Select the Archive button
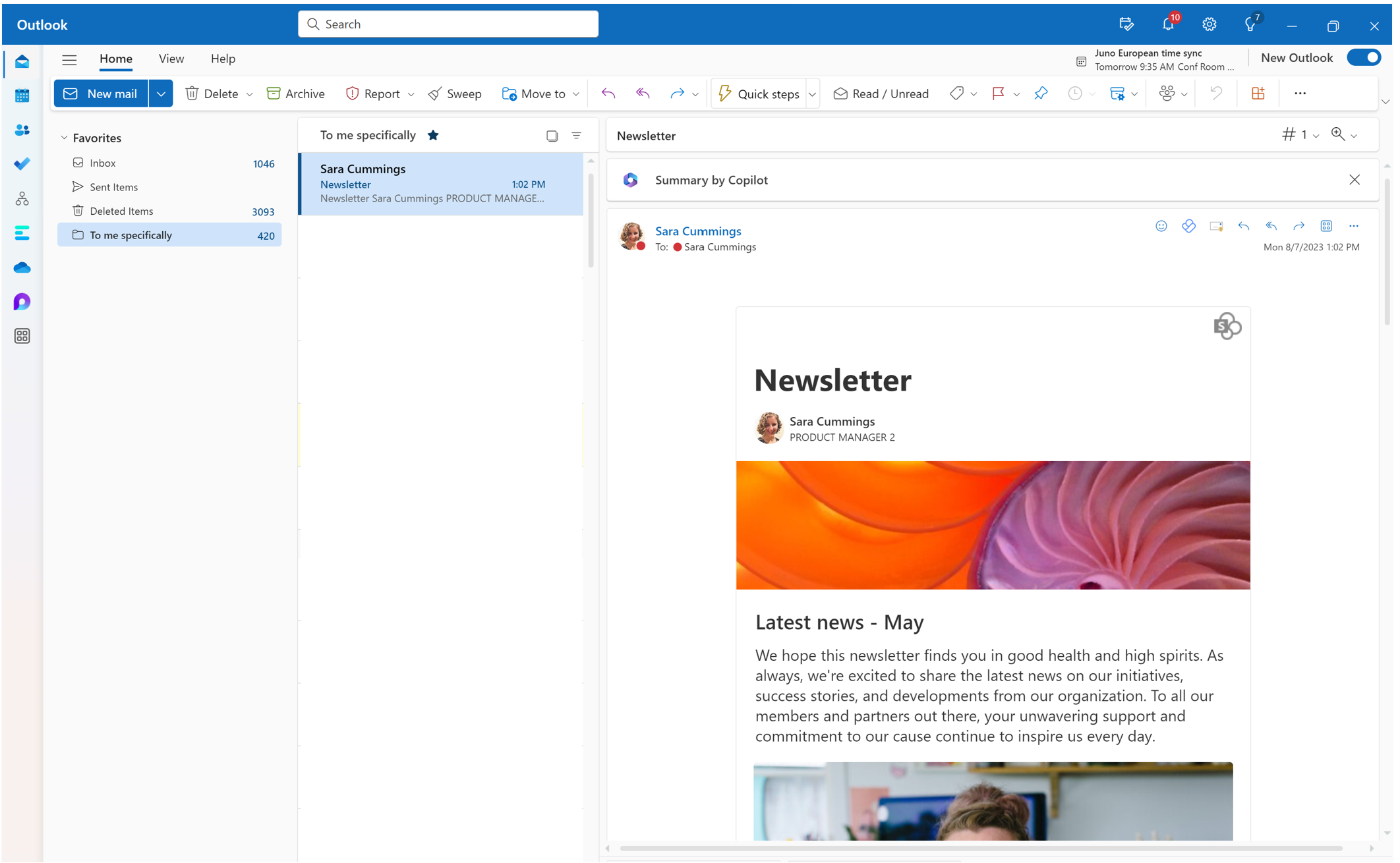Image resolution: width=1400 pixels, height=863 pixels. [x=295, y=93]
